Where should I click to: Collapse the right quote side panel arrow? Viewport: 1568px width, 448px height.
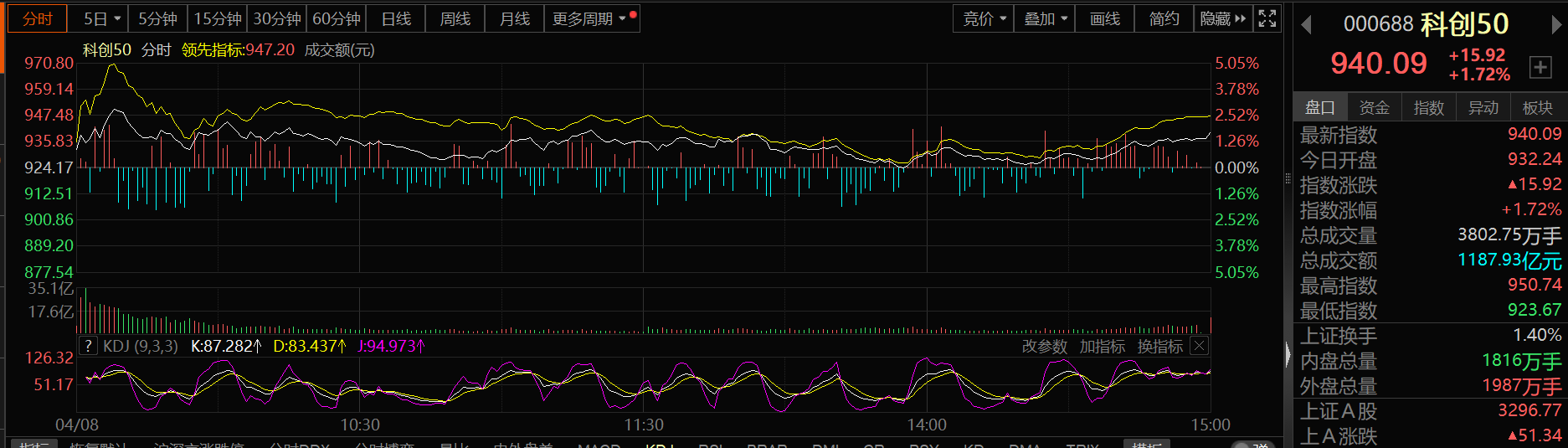coord(1288,355)
